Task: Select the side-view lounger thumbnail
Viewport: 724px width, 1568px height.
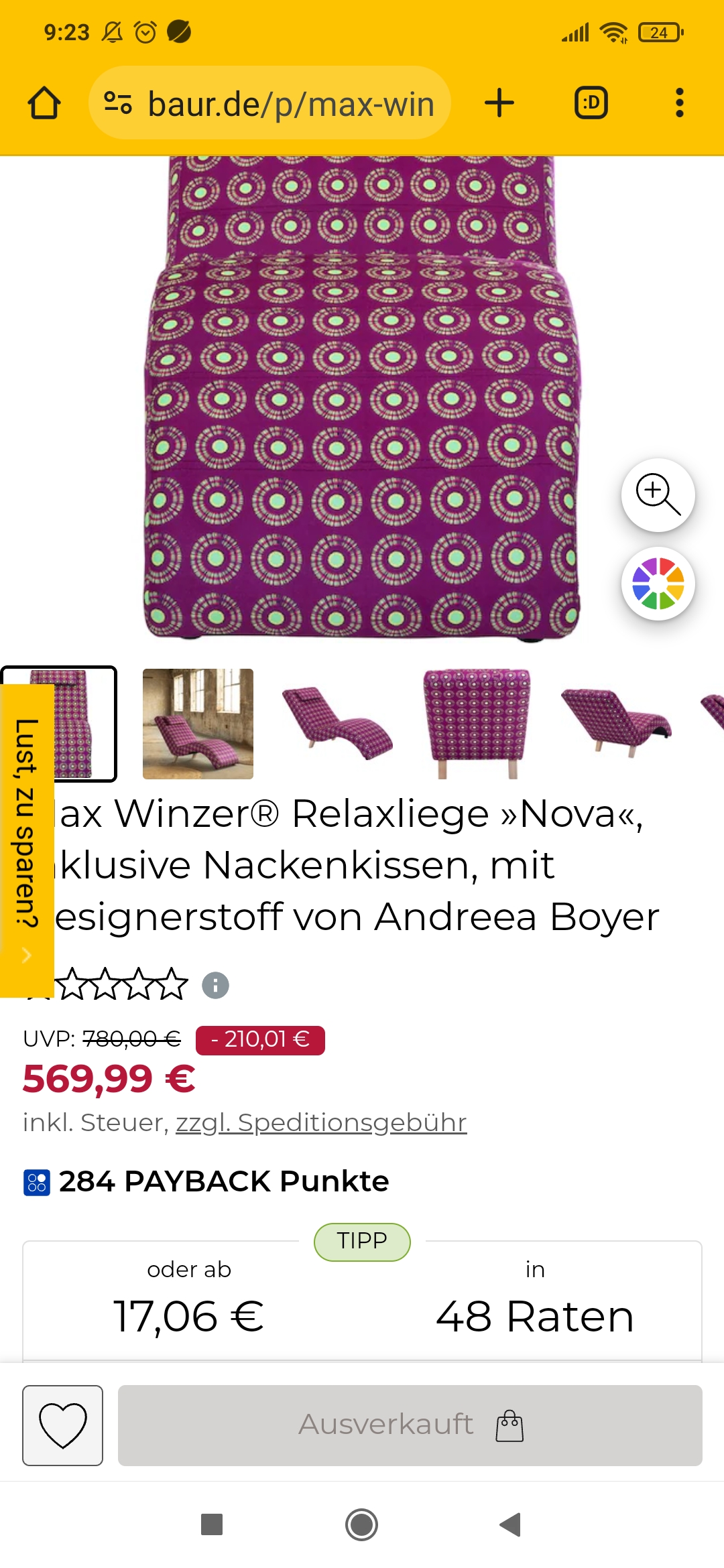Action: (337, 724)
